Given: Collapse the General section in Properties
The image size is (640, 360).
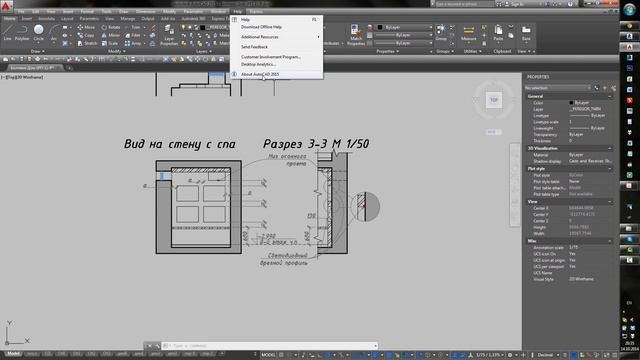Looking at the screenshot, I should [x=610, y=96].
